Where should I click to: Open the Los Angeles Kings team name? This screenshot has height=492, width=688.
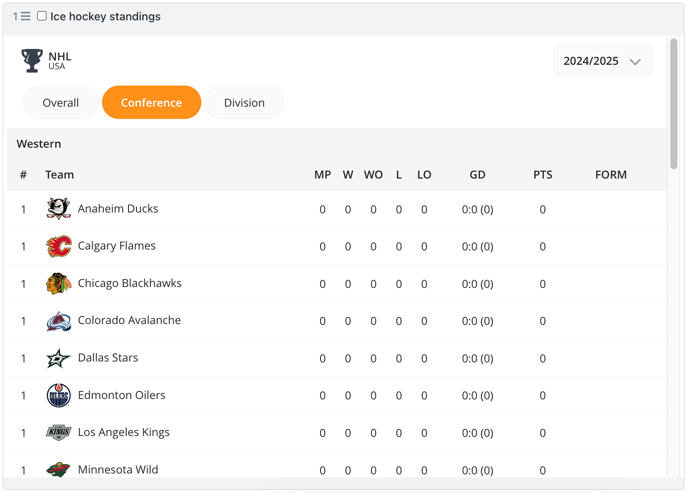[124, 432]
